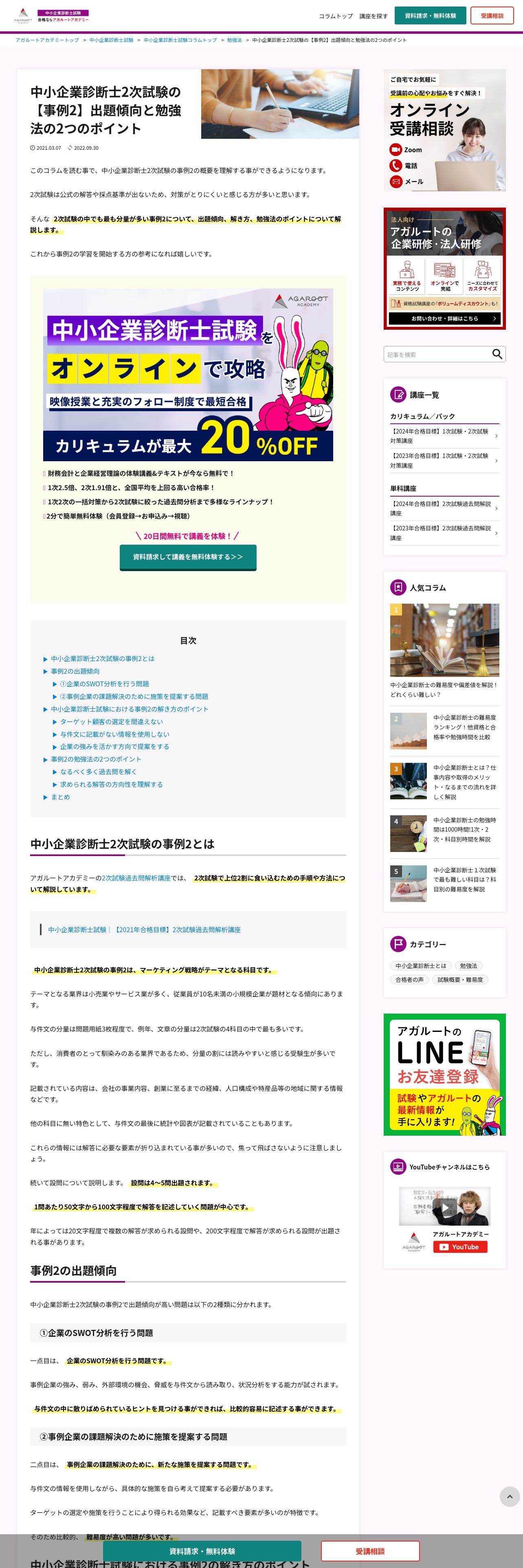Open the LINE お友達登録 banner
Viewport: 523px width, 1568px height.
click(444, 1074)
